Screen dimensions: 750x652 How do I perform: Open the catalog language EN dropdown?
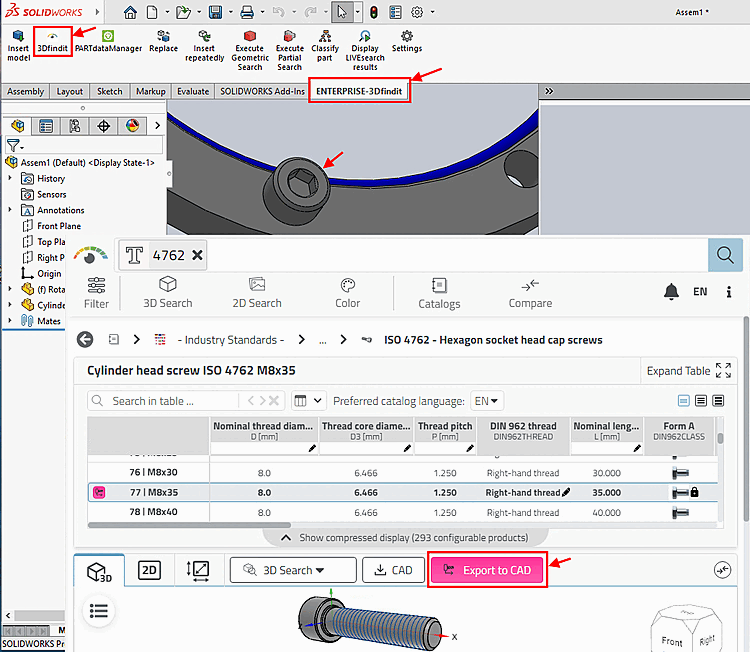487,401
